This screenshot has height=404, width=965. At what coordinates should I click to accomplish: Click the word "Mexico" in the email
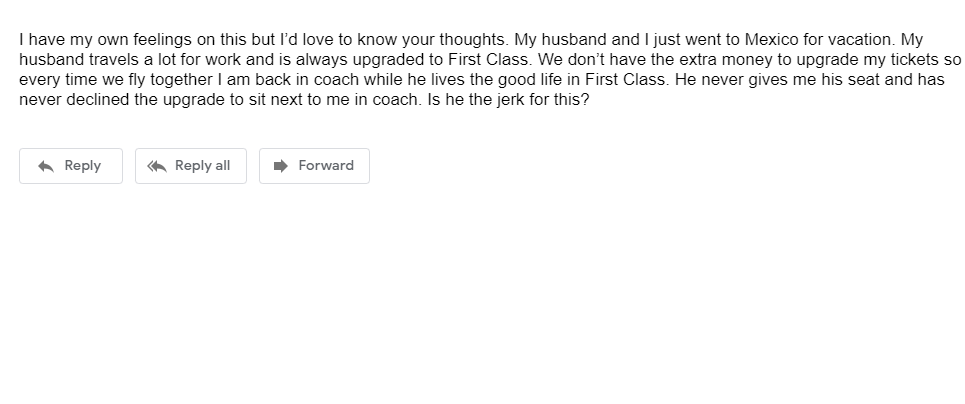coord(772,40)
